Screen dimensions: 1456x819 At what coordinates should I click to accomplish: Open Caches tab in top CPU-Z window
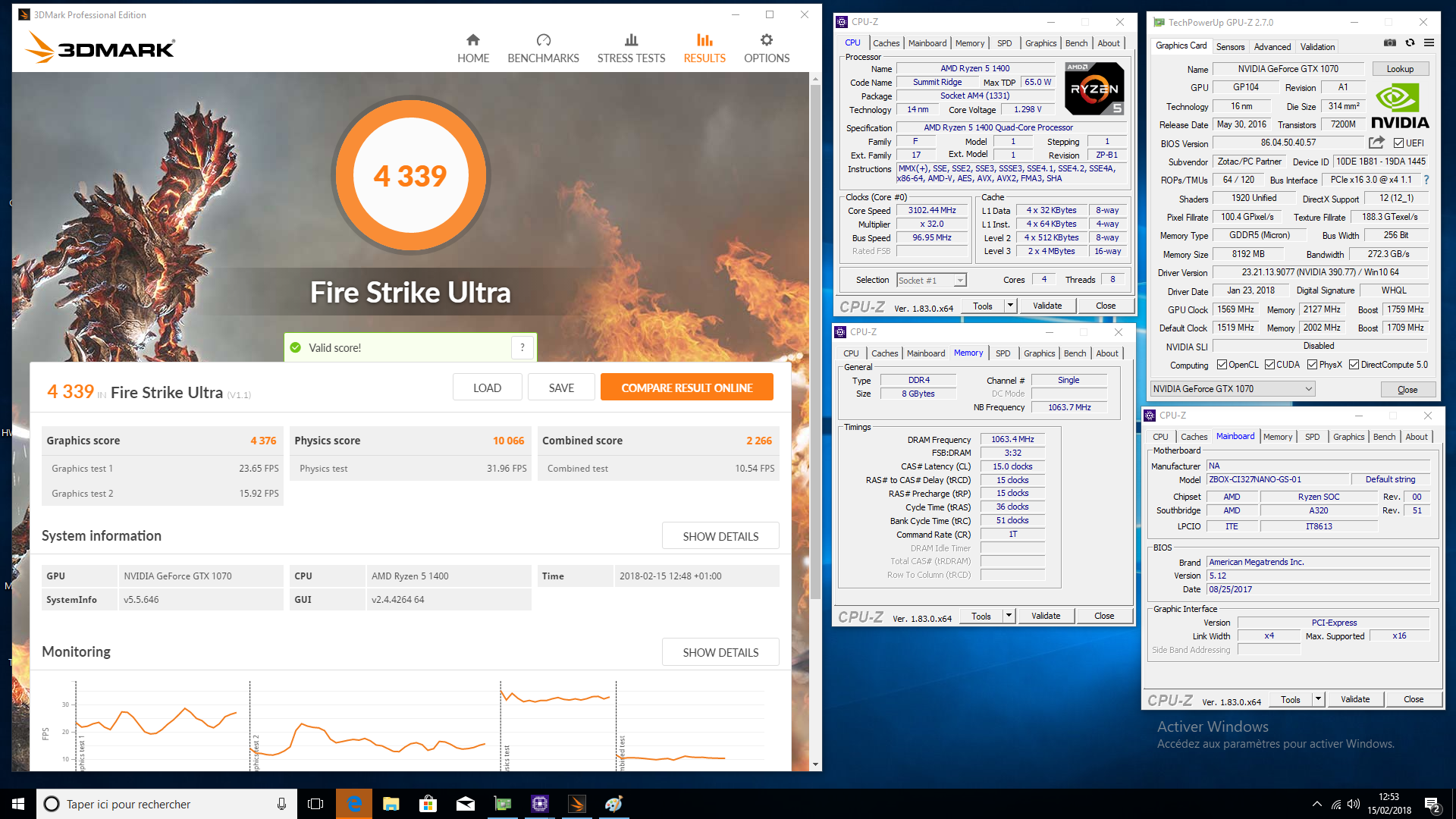point(886,43)
